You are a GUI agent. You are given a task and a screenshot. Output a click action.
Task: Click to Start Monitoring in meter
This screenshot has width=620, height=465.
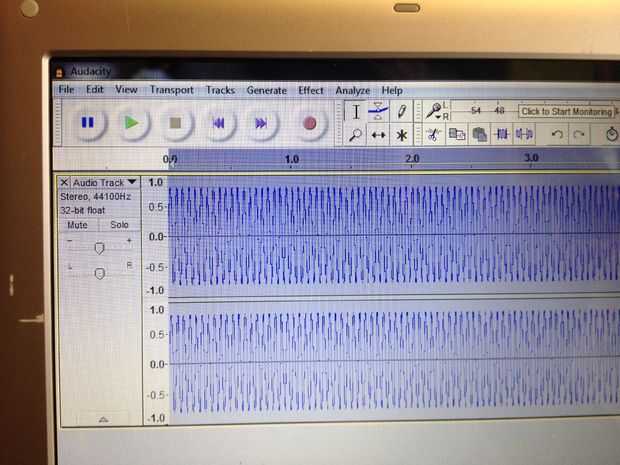pyautogui.click(x=566, y=112)
